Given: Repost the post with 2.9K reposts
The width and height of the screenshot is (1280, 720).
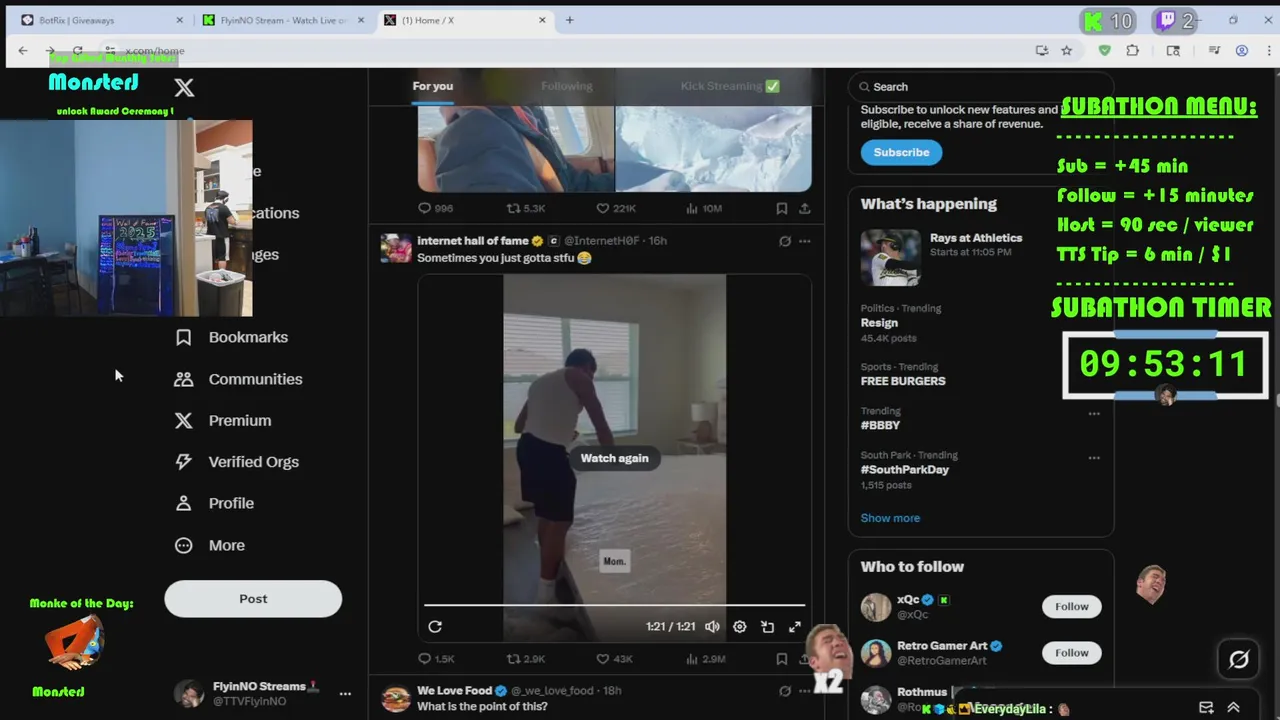Looking at the screenshot, I should pyautogui.click(x=526, y=659).
